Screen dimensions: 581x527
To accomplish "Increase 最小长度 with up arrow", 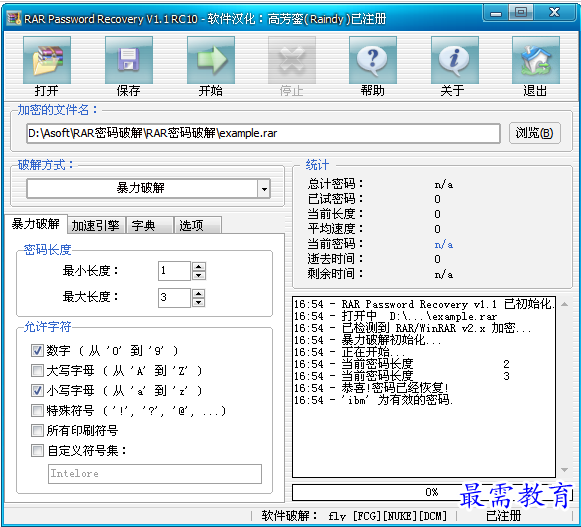I will pyautogui.click(x=199, y=266).
